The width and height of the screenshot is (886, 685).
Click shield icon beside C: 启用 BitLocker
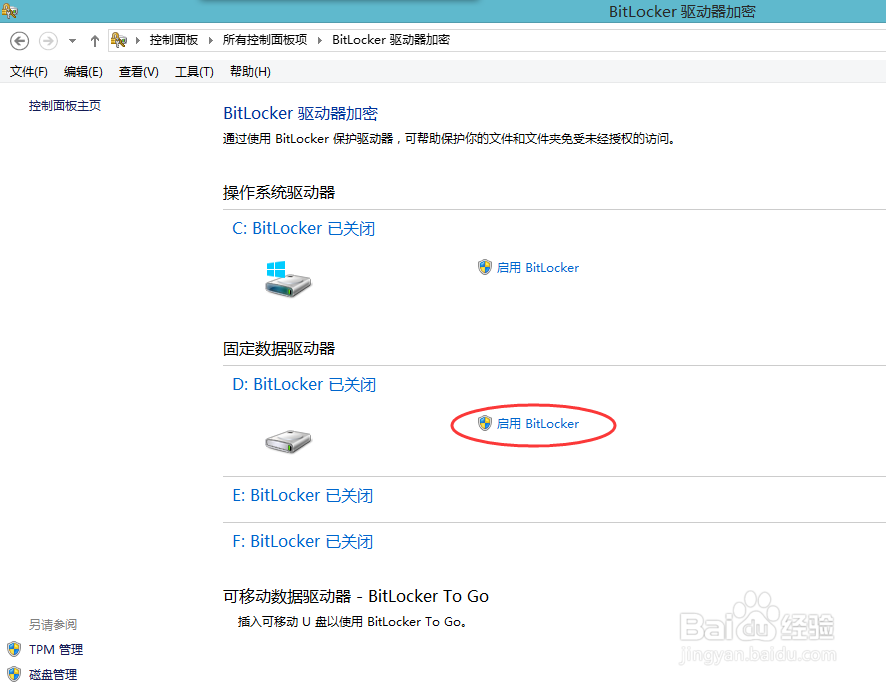point(484,267)
